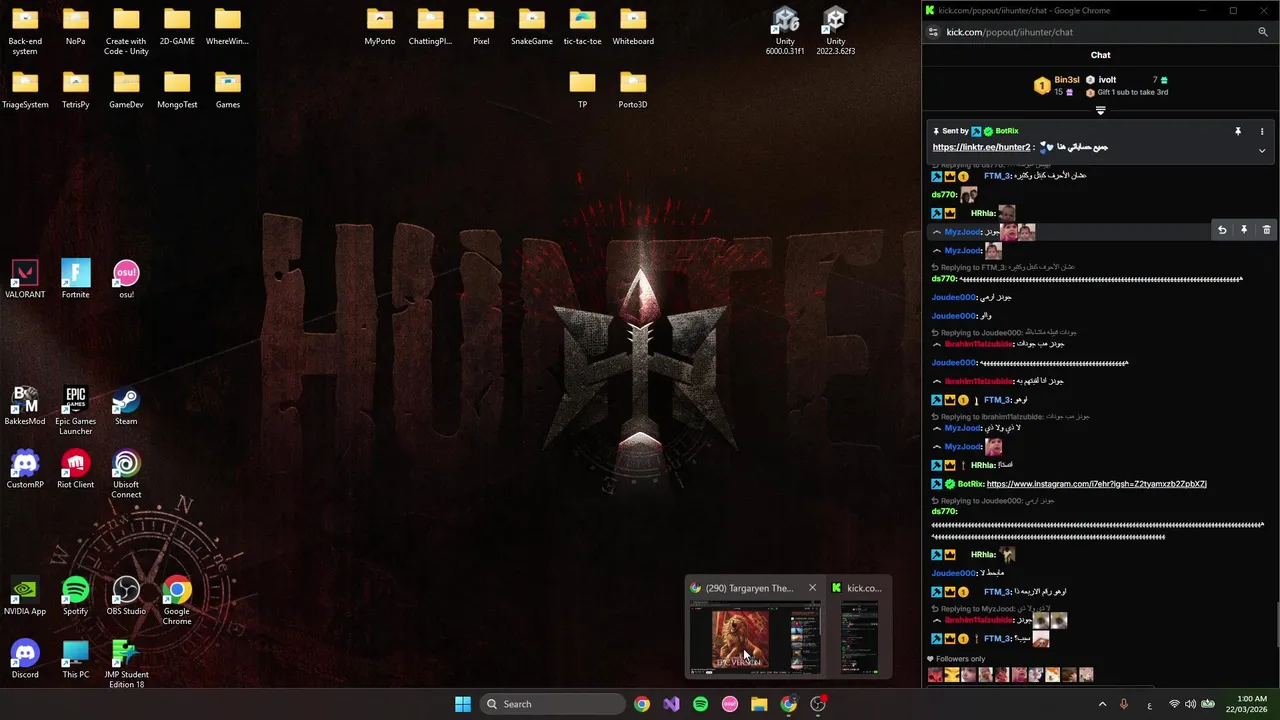Image resolution: width=1280 pixels, height=720 pixels.
Task: Click the Bin3sl username in gift leaderboard
Action: (1067, 80)
